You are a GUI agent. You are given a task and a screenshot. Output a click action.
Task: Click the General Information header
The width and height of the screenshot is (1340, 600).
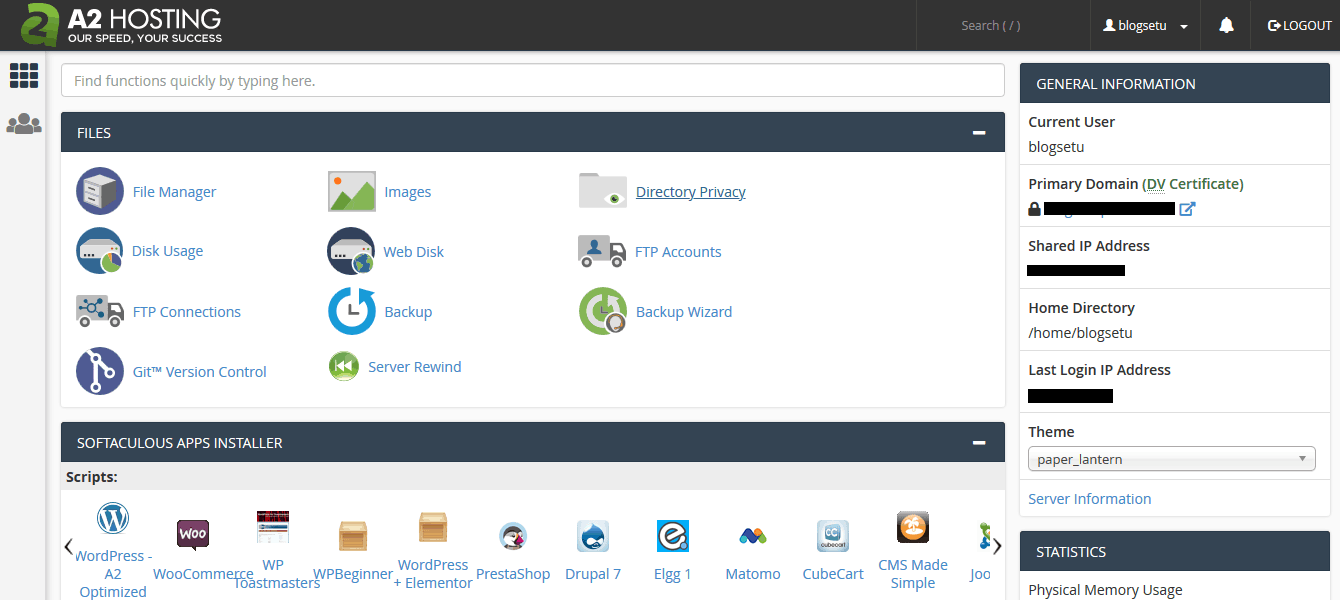pyautogui.click(x=1175, y=84)
